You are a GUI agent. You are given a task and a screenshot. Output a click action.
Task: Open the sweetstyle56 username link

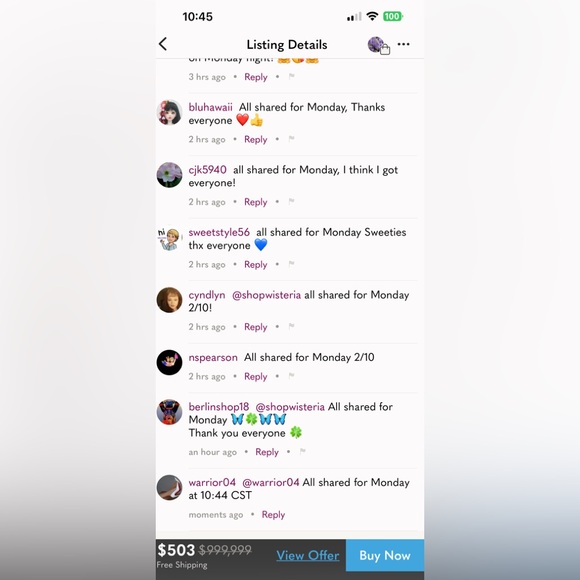click(219, 232)
